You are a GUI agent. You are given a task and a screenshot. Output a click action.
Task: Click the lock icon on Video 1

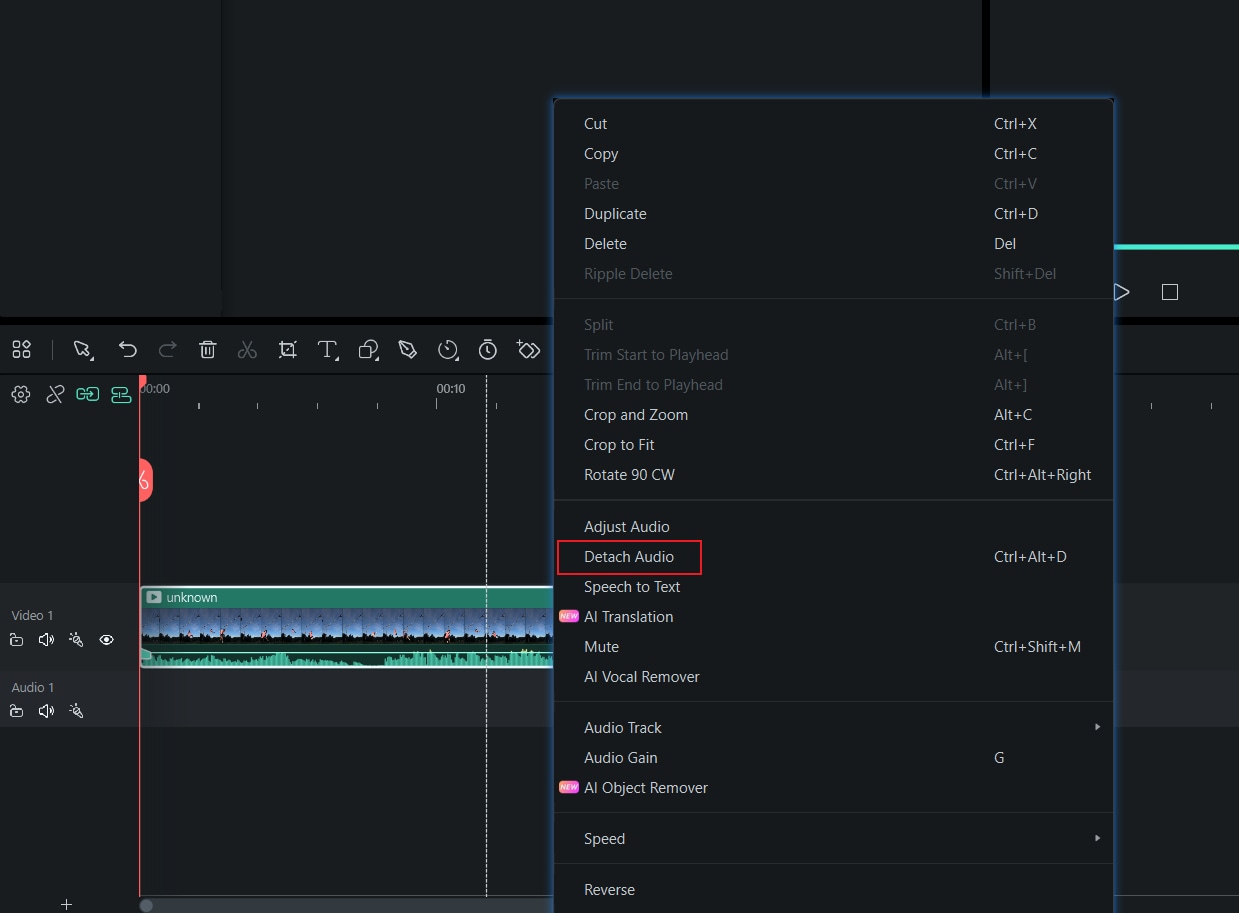tap(17, 640)
